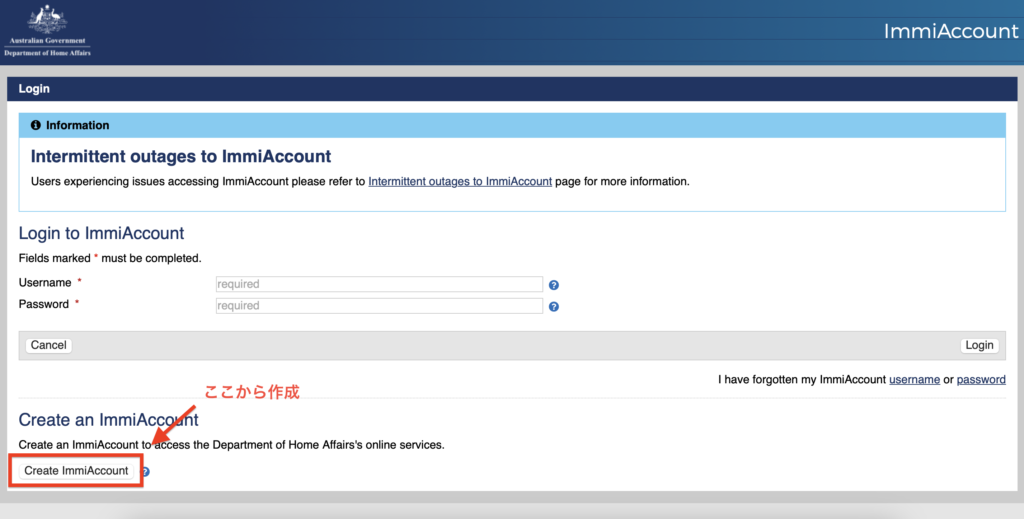Open help icon beside Password field
Screen dimensions: 1024x519
click(x=554, y=307)
